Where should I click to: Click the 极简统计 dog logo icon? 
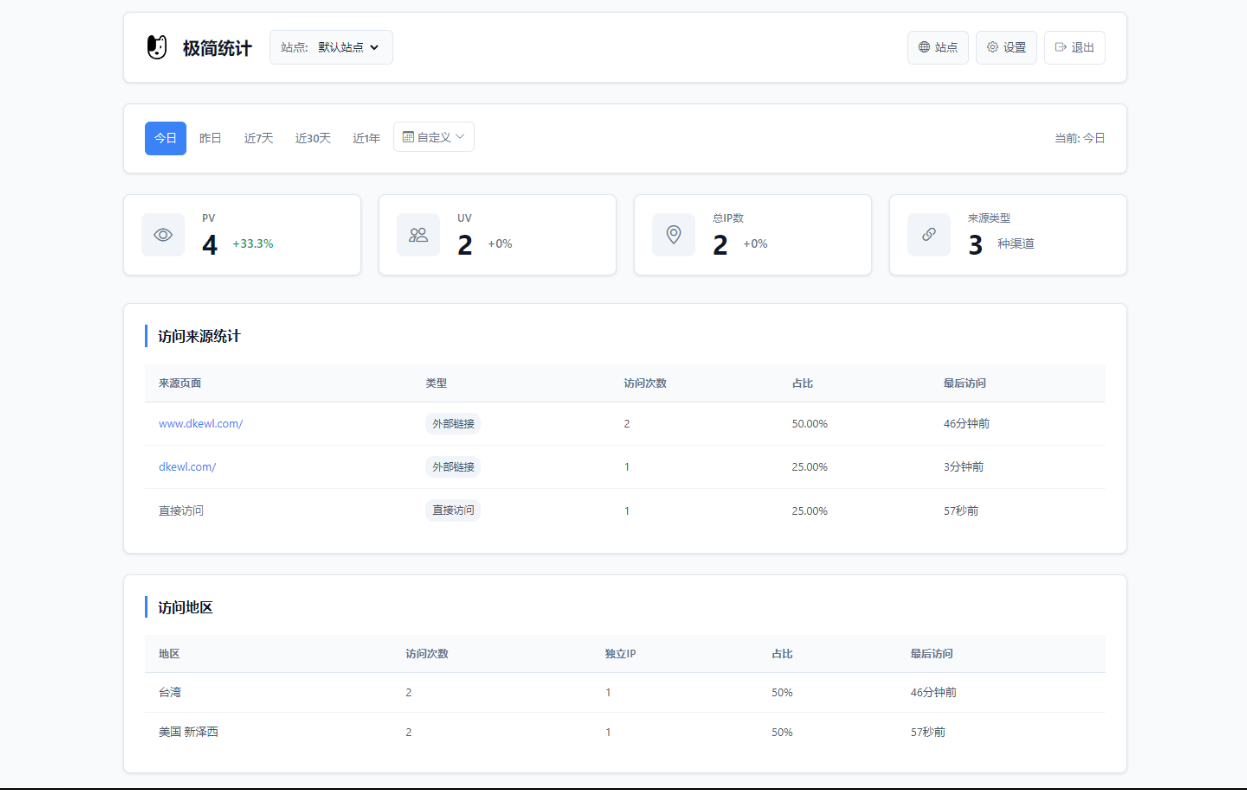pos(157,47)
